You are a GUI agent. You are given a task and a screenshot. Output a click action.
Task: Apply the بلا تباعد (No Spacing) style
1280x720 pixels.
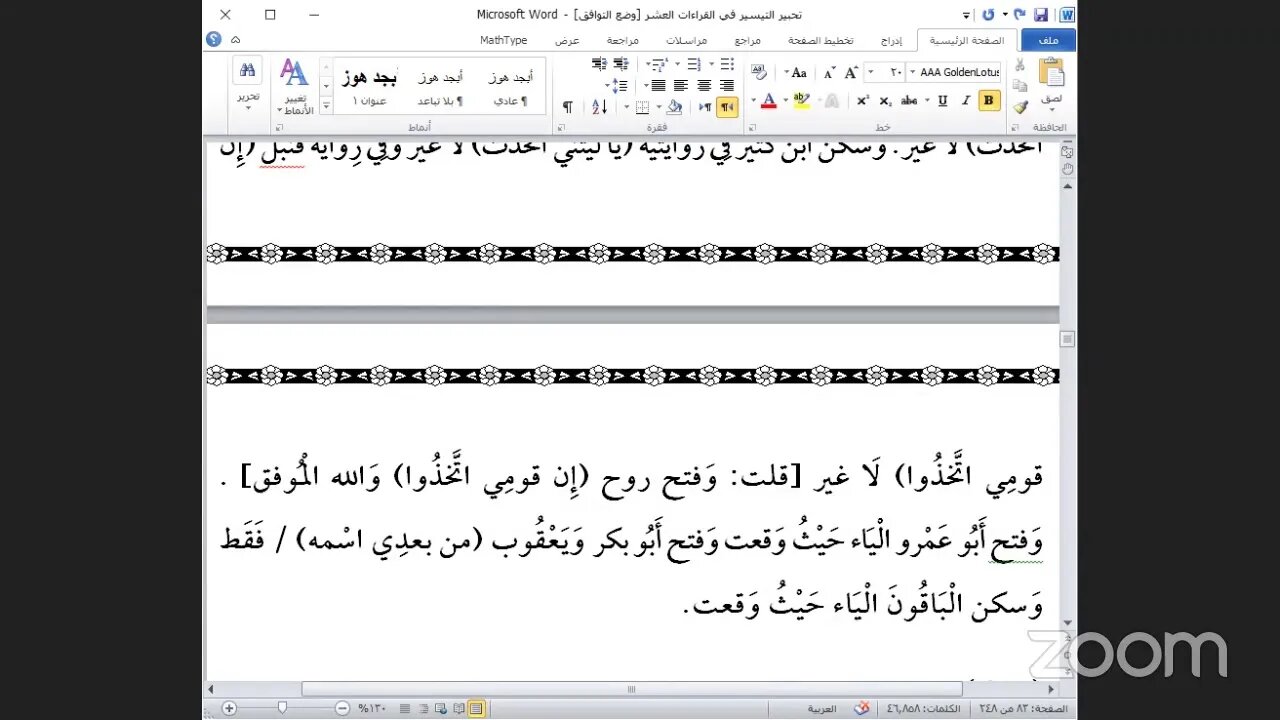tap(440, 86)
